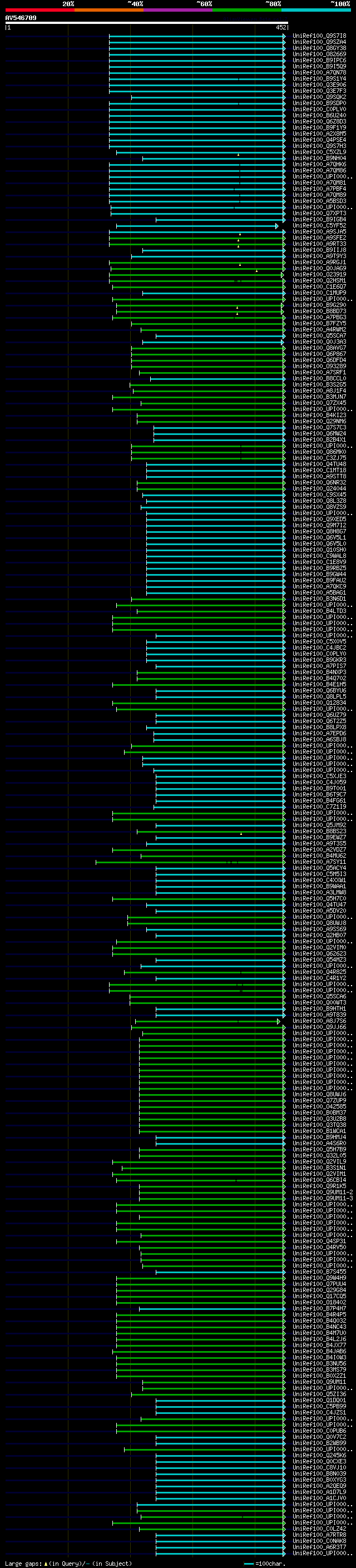Click hit label UniRef100_A7QN78
The width and height of the screenshot is (356, 1568).
click(319, 72)
